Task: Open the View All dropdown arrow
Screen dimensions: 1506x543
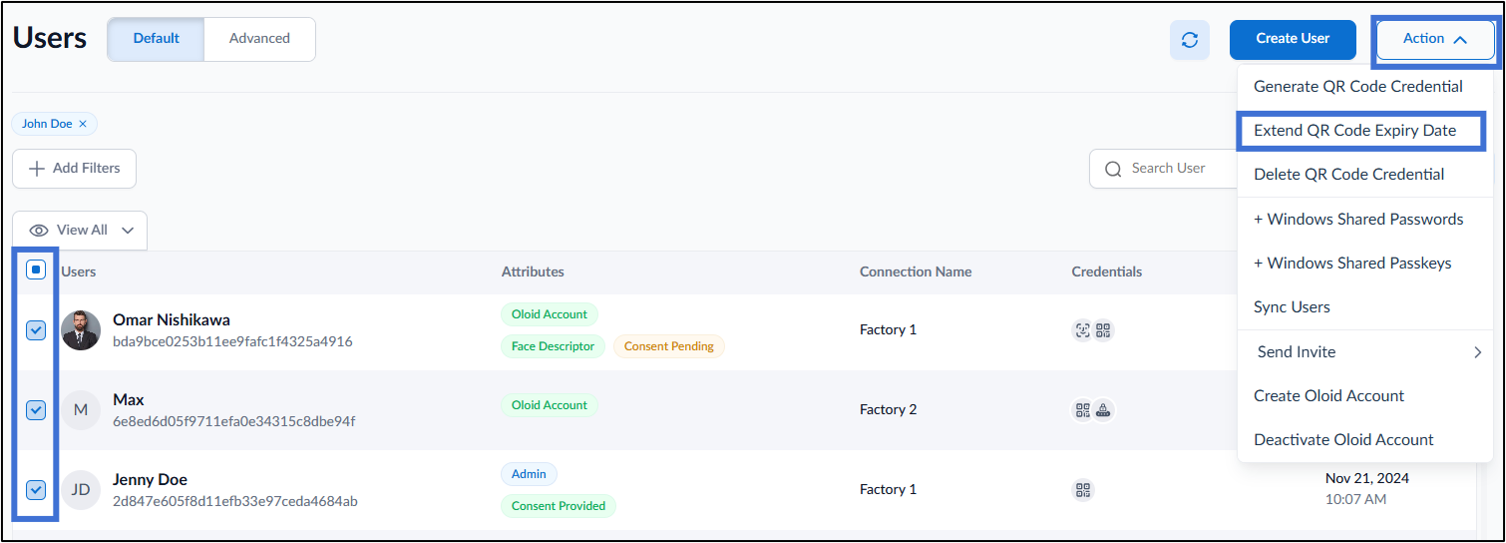Action: [x=127, y=230]
